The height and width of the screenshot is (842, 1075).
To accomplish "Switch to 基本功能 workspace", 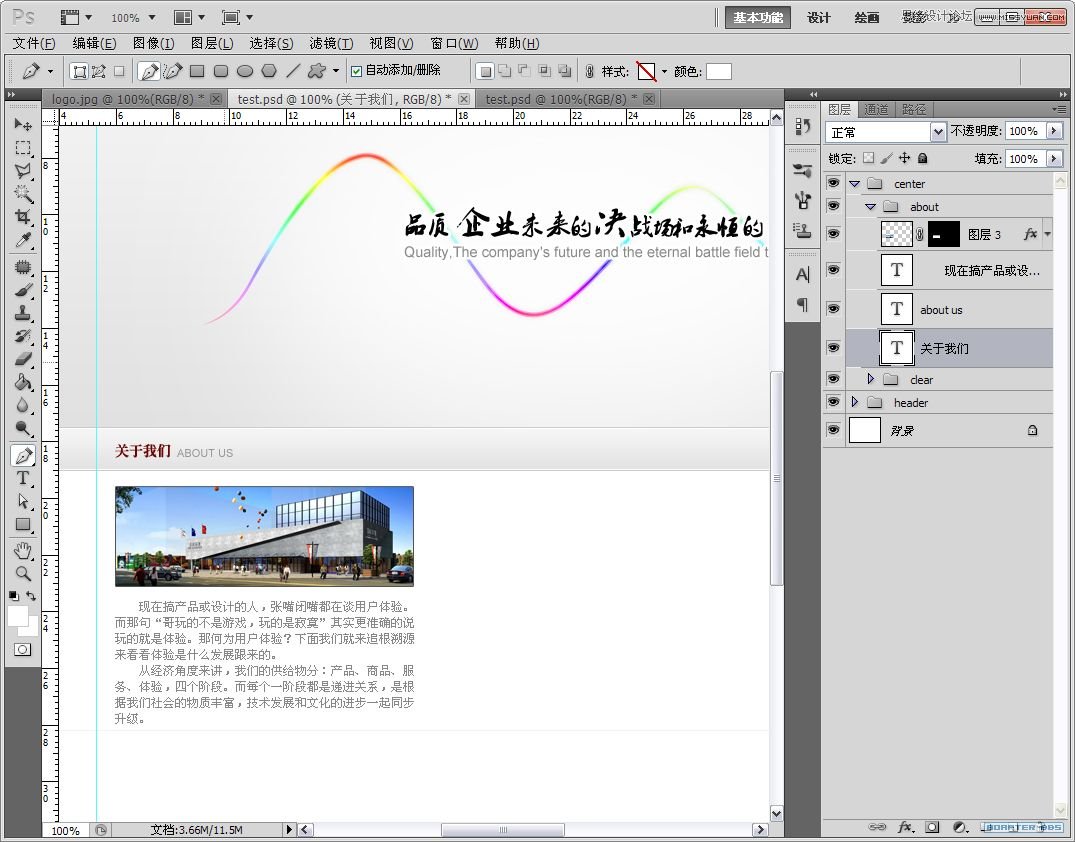I will (x=758, y=17).
